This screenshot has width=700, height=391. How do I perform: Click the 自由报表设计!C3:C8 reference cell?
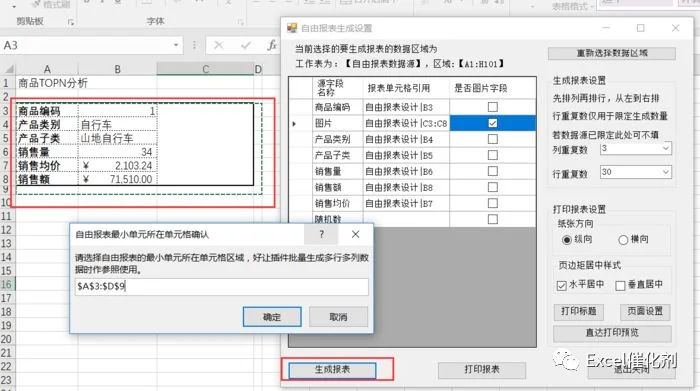[406, 123]
